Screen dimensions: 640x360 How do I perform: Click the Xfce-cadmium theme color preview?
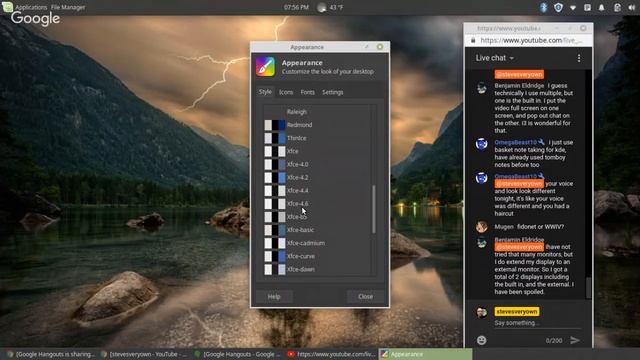pos(275,243)
